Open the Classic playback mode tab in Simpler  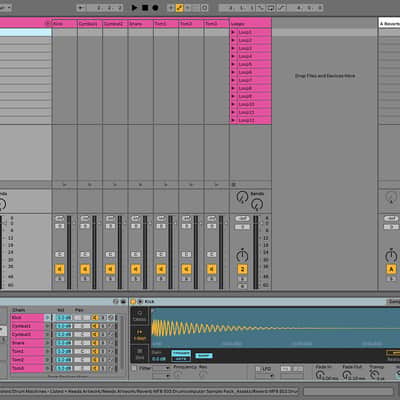(140, 315)
